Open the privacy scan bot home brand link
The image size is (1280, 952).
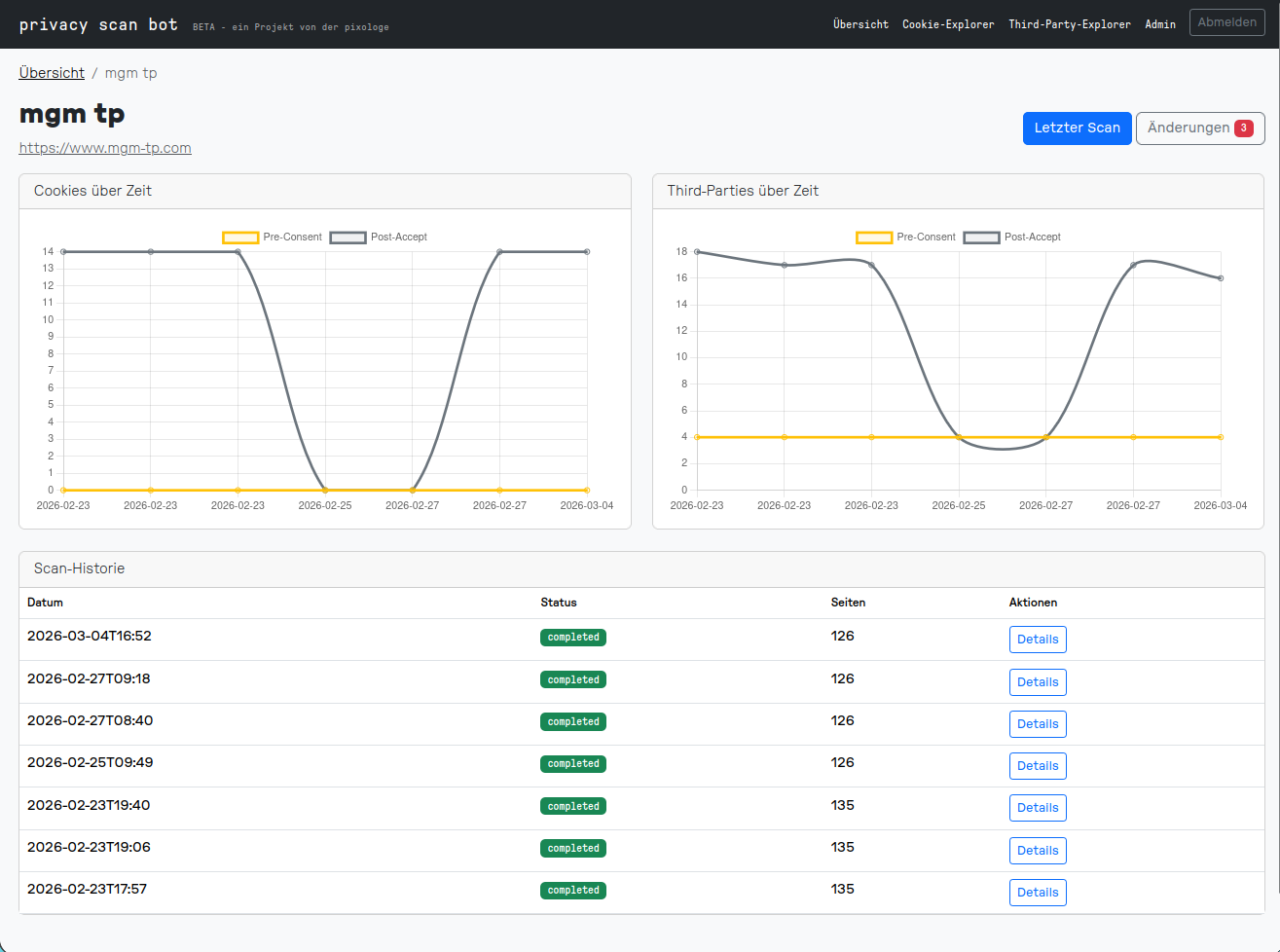98,24
